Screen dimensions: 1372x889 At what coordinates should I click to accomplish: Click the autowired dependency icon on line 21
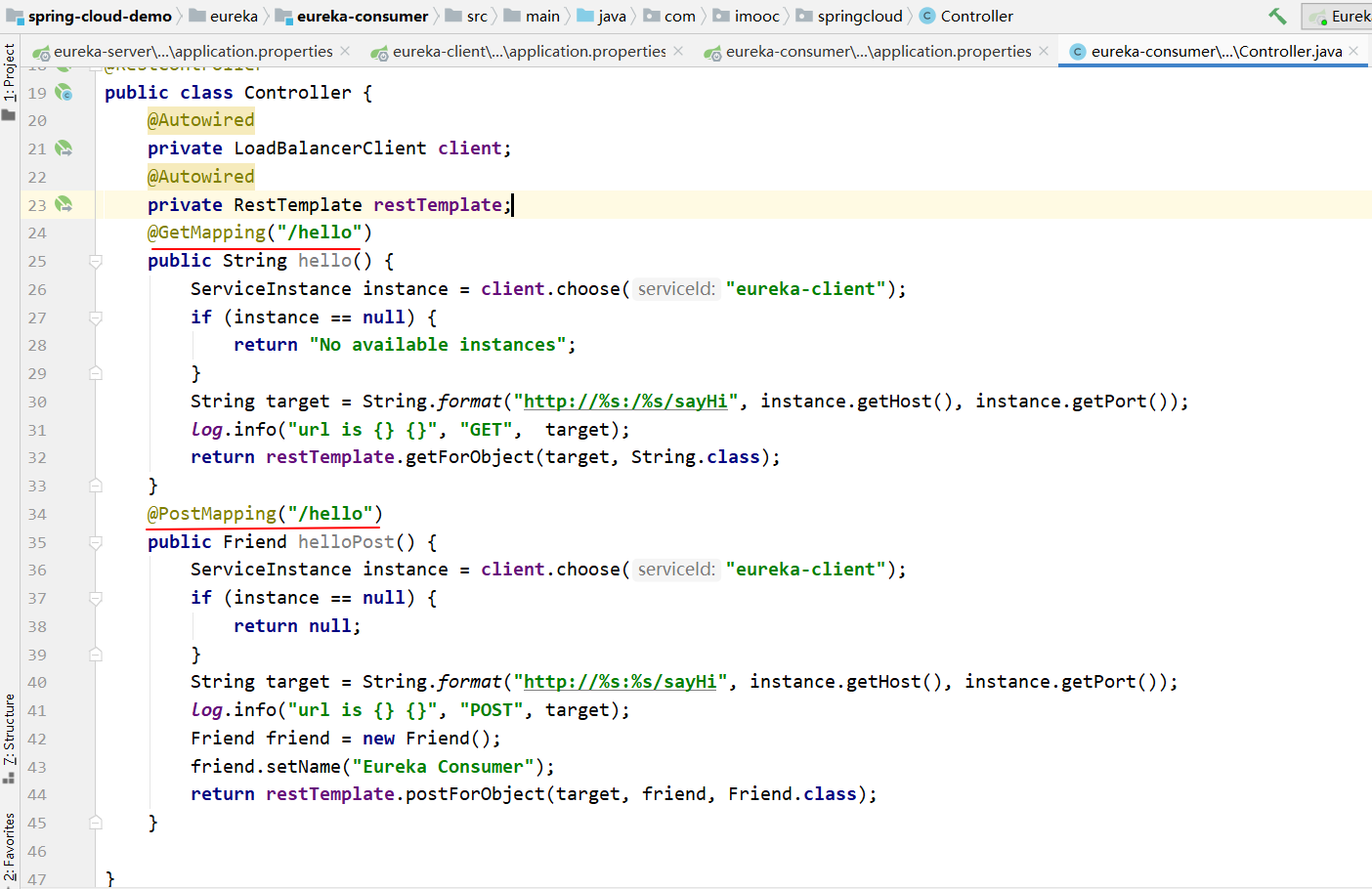coord(64,148)
